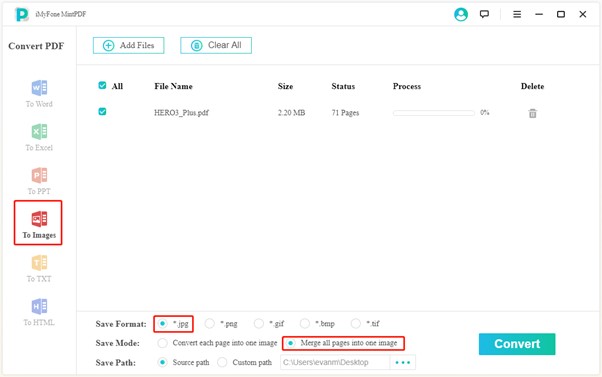The height and width of the screenshot is (377, 602).
Task: Open the hamburger menu icon
Action: tap(517, 15)
